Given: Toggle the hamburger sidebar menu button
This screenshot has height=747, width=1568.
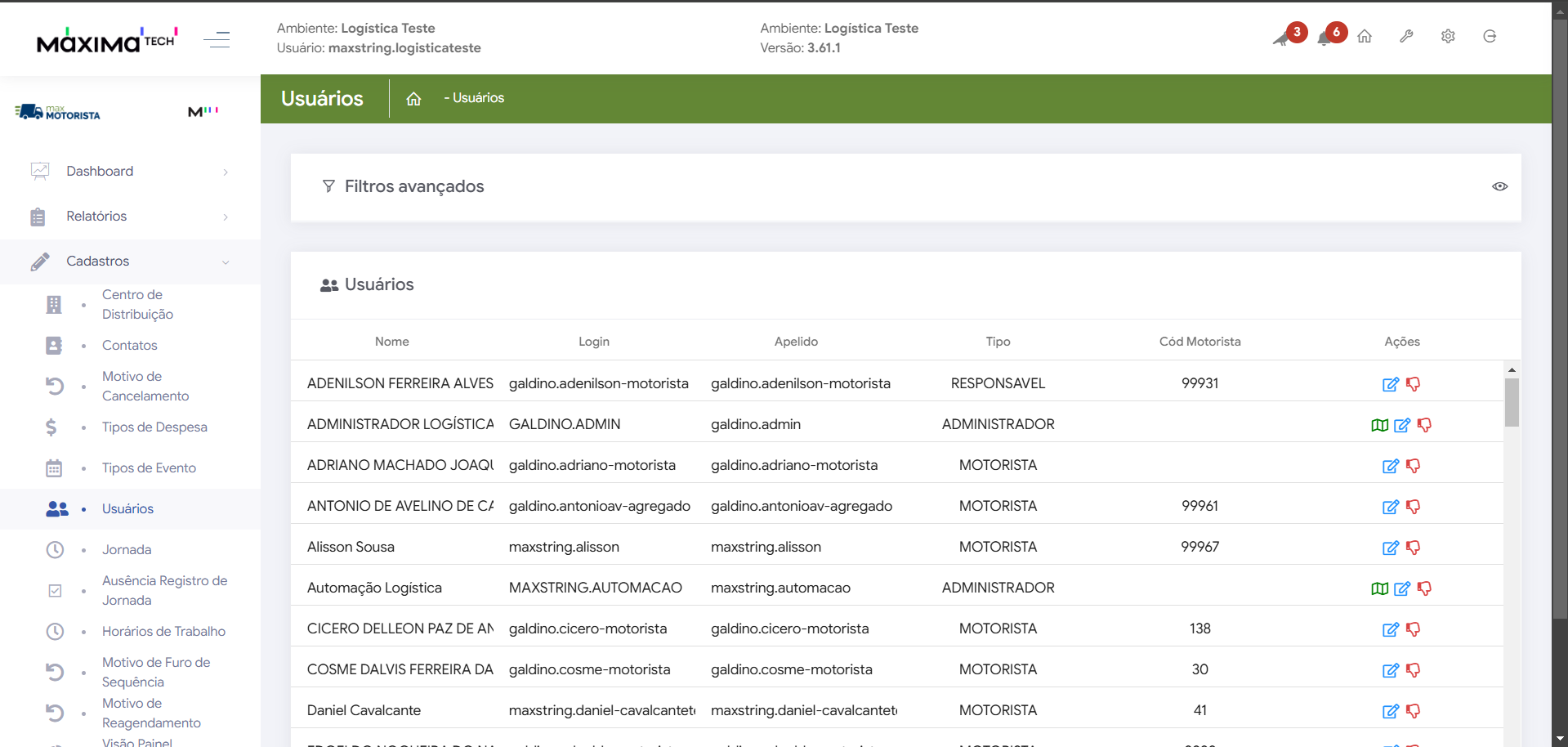Looking at the screenshot, I should [217, 39].
